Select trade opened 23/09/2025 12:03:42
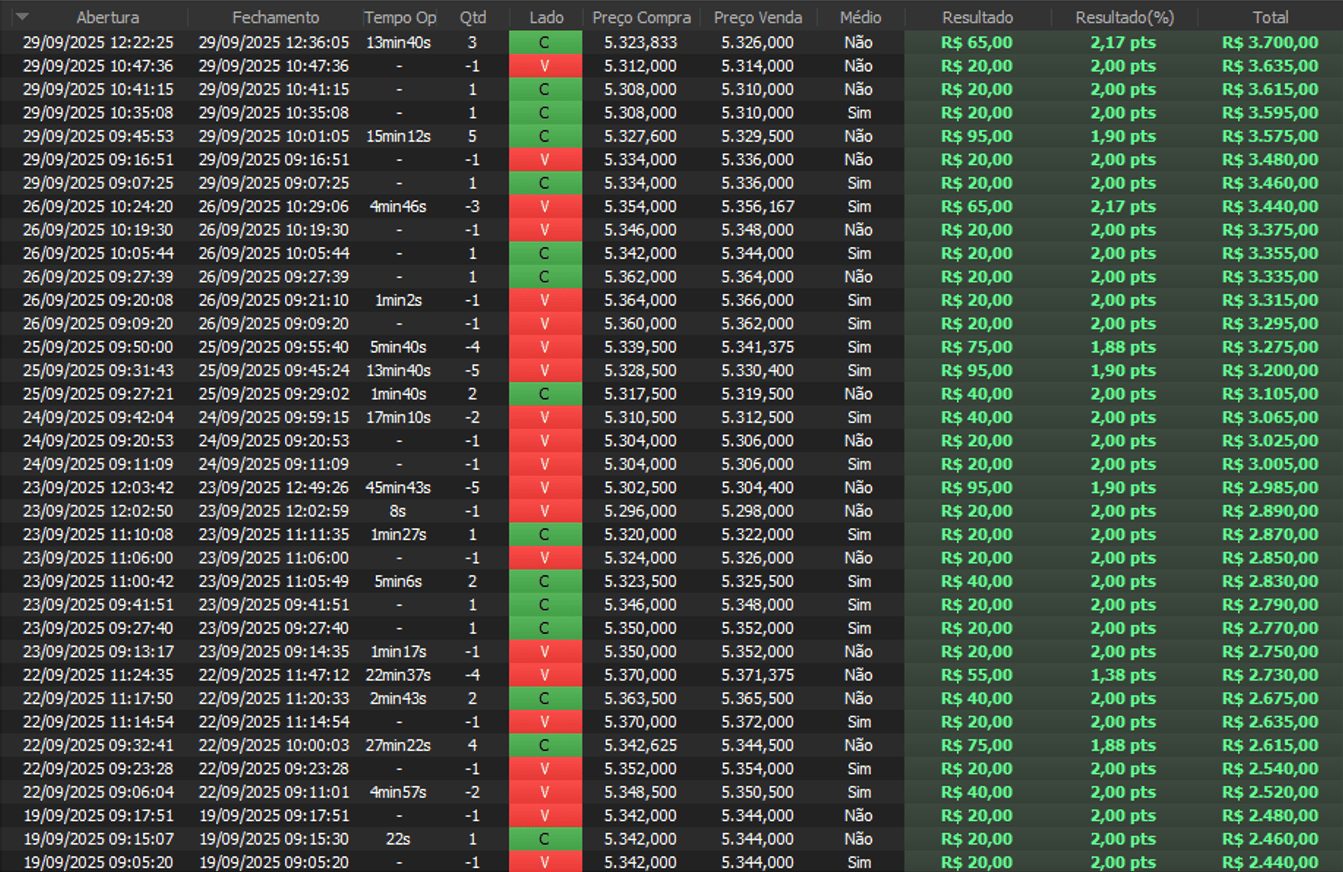Screen dimensions: 1343x872 click(98, 488)
